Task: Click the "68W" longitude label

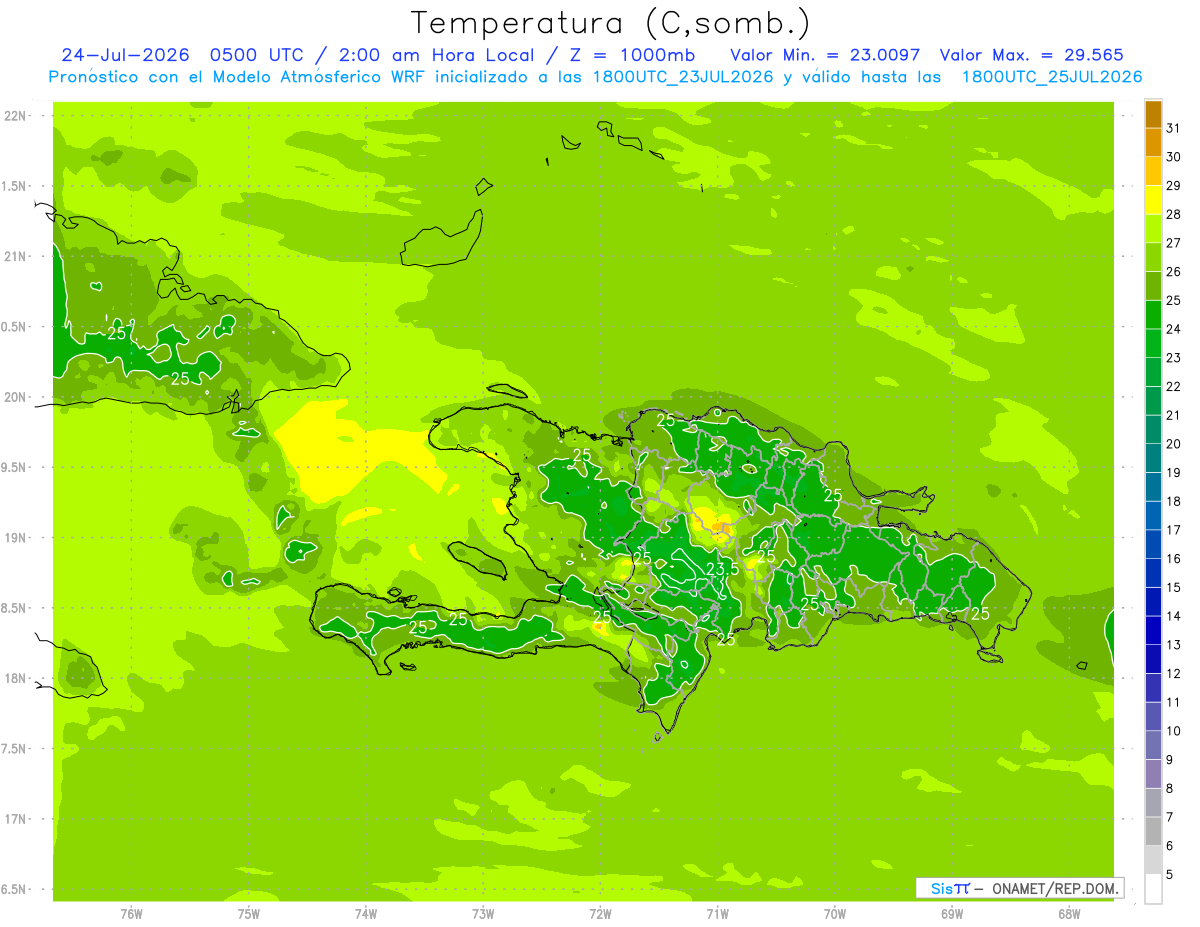Action: 1069,914
